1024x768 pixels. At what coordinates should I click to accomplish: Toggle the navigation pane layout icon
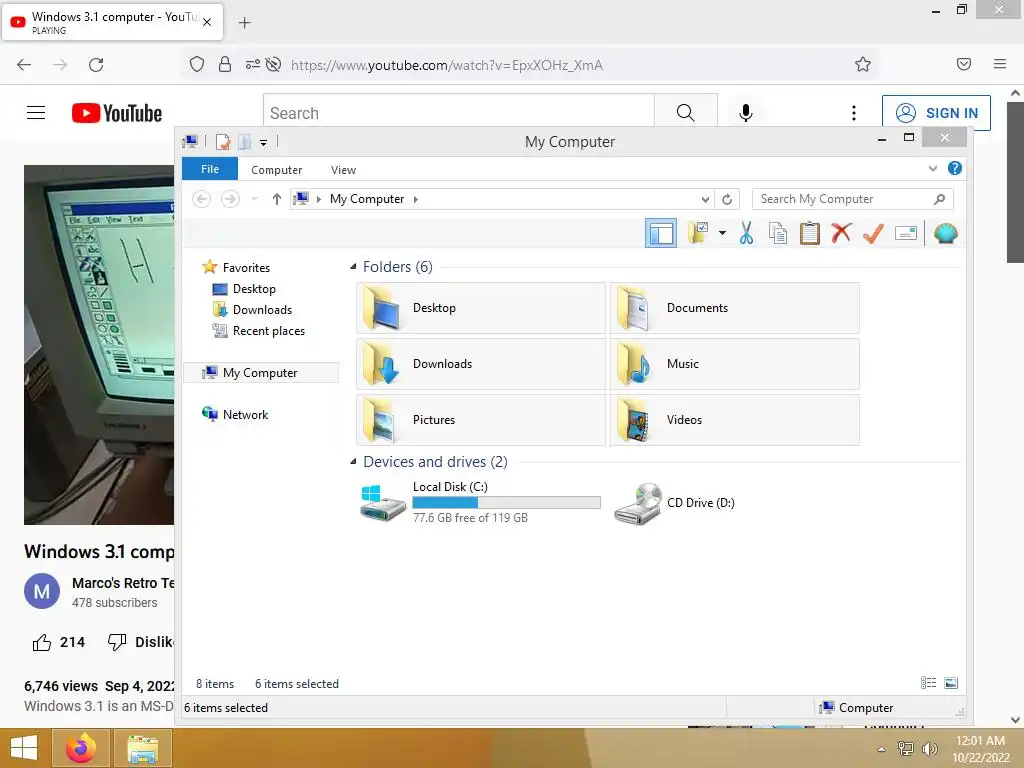pos(661,233)
